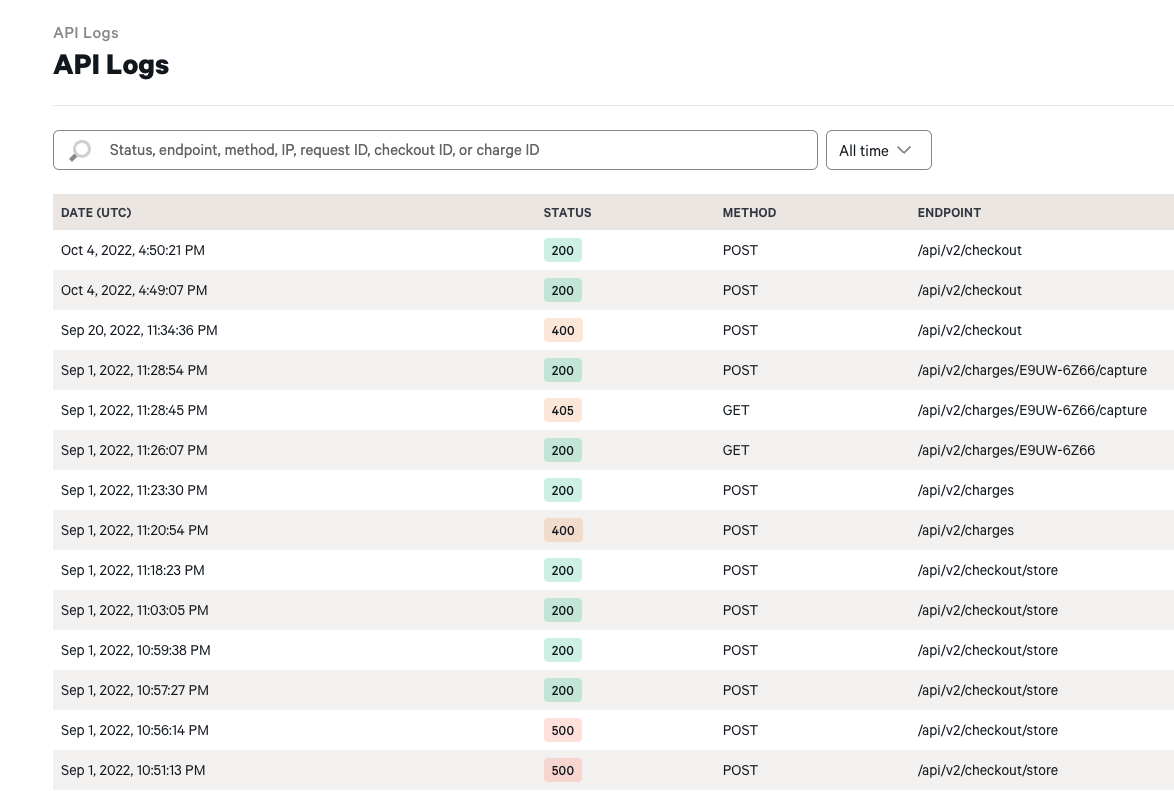Open the E9UW-6Z66 capture endpoint entry
This screenshot has height=791, width=1174.
1032,370
